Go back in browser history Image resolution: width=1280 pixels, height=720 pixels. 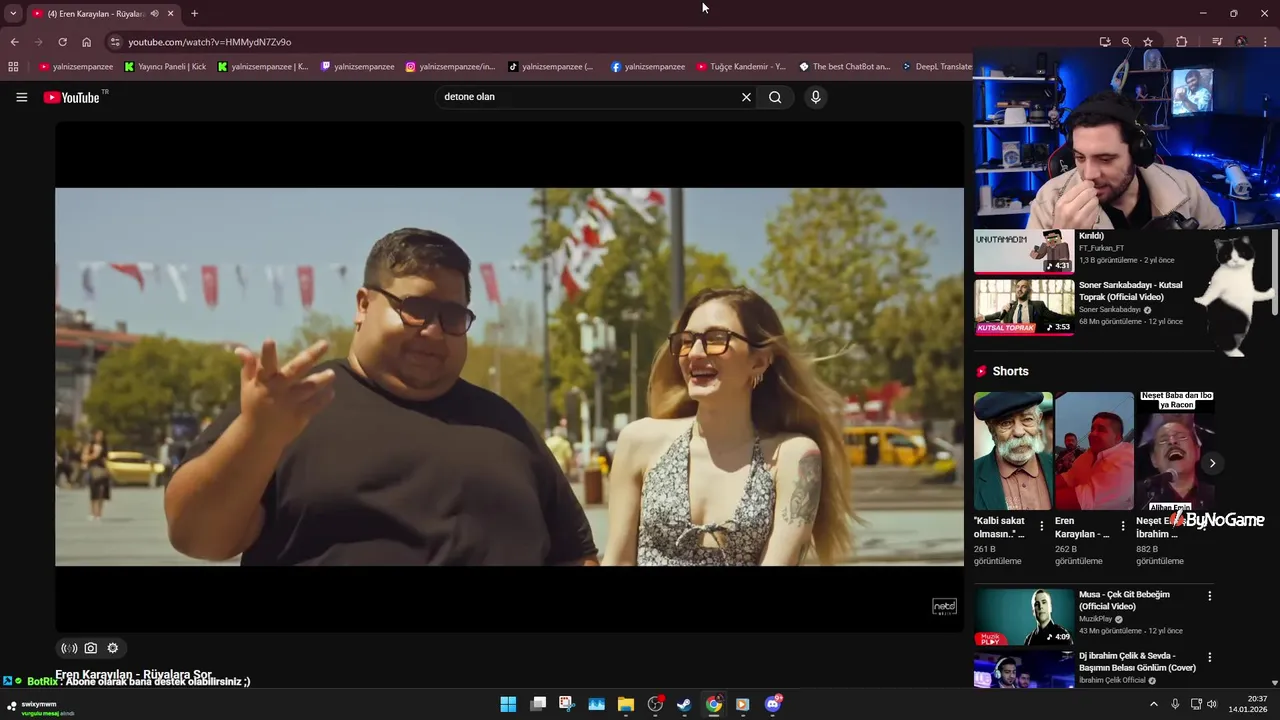click(14, 42)
